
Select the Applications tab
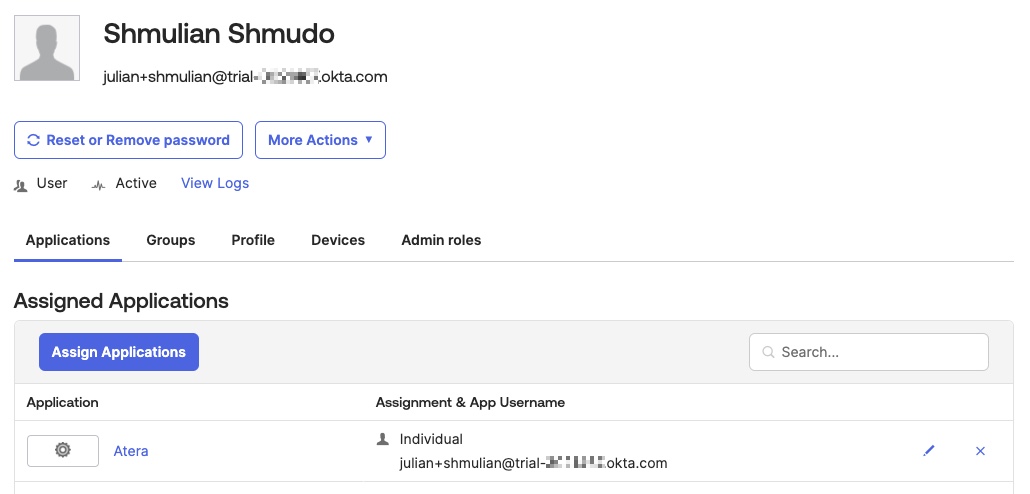coord(68,240)
